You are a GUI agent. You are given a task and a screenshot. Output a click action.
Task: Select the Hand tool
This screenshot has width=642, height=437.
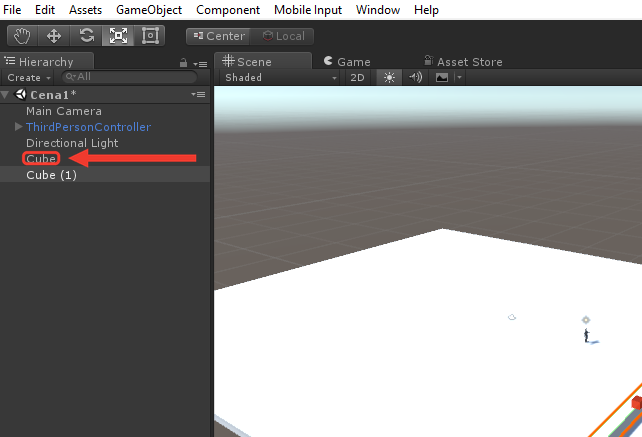click(22, 36)
